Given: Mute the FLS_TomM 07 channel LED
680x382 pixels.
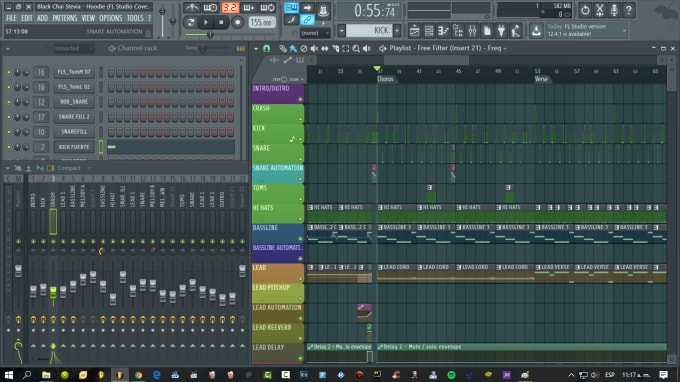Looking at the screenshot, I should click(x=8, y=72).
